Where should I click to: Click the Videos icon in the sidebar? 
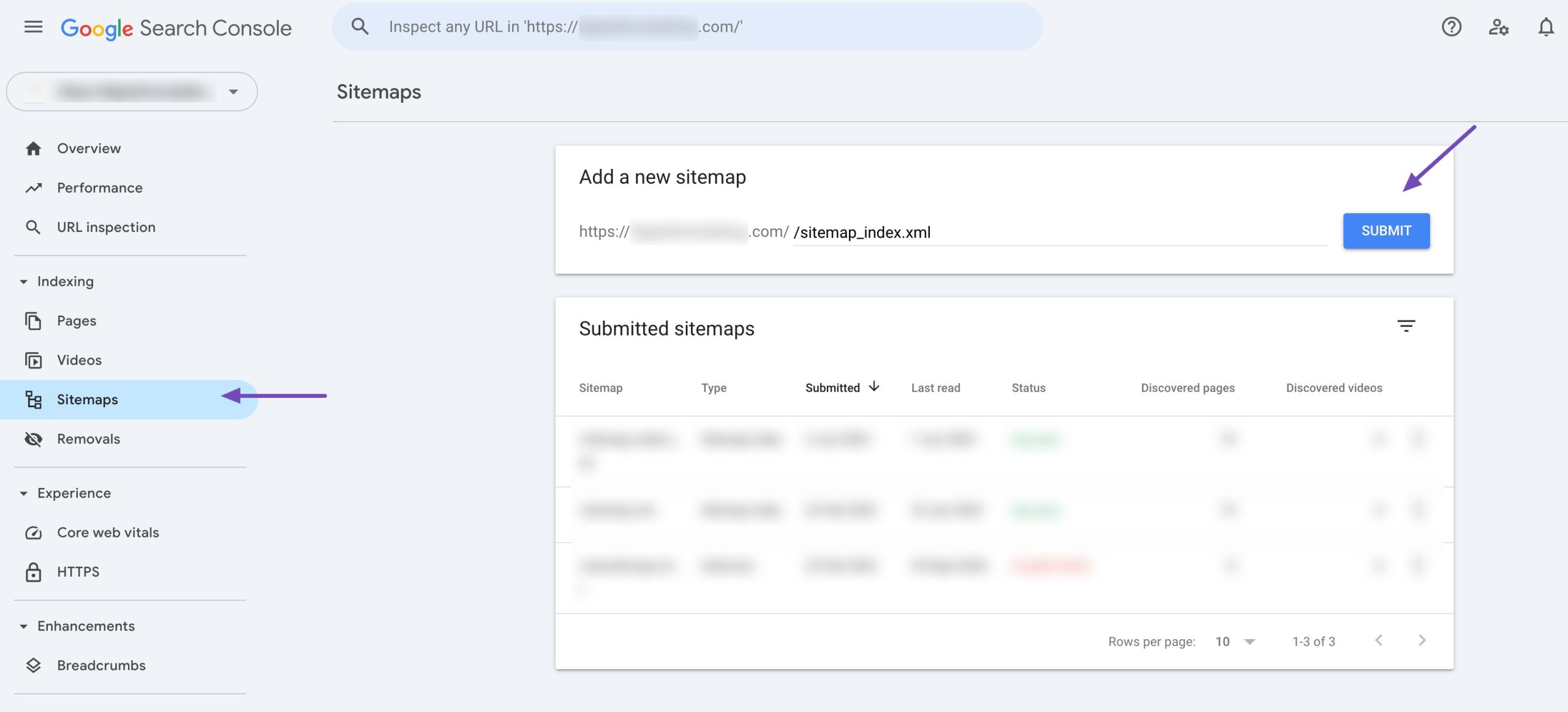tap(34, 359)
